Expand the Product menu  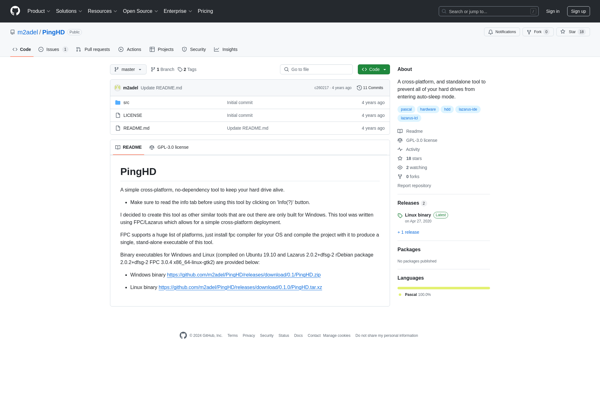38,11
